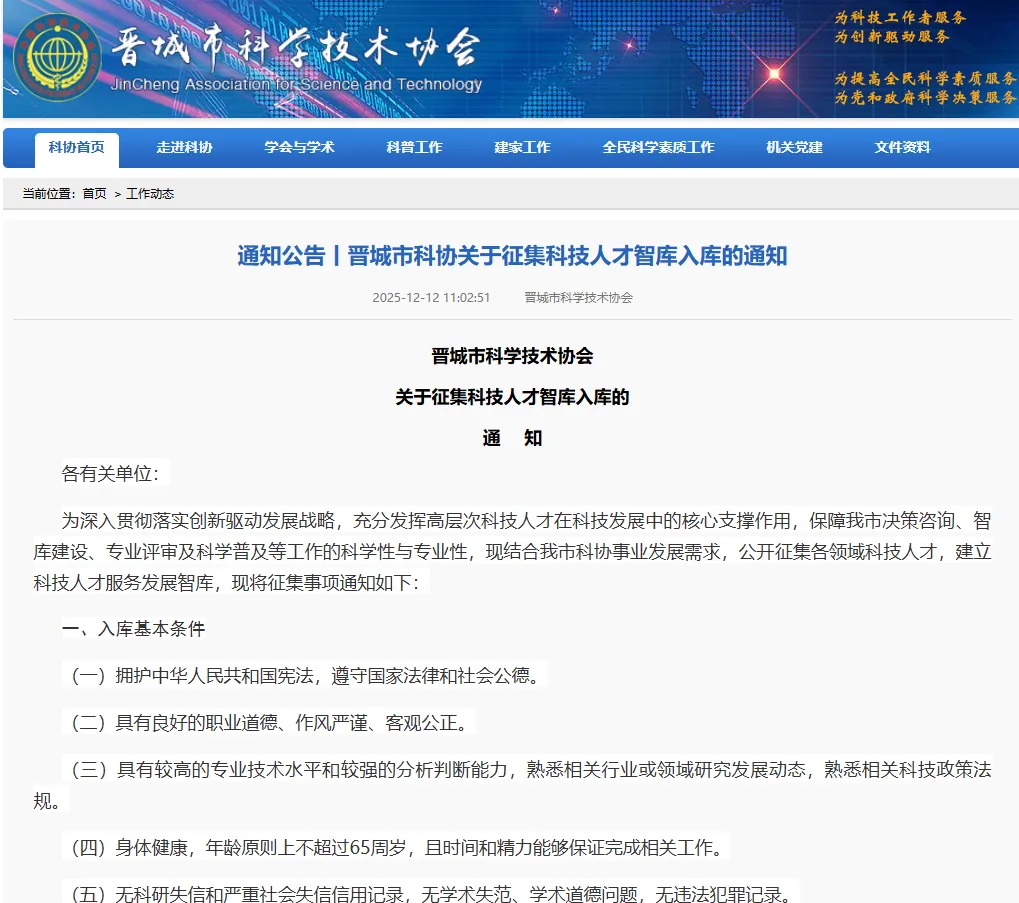The height and width of the screenshot is (903, 1019).
Task: Go to the 科普工作 section
Action: click(x=415, y=147)
